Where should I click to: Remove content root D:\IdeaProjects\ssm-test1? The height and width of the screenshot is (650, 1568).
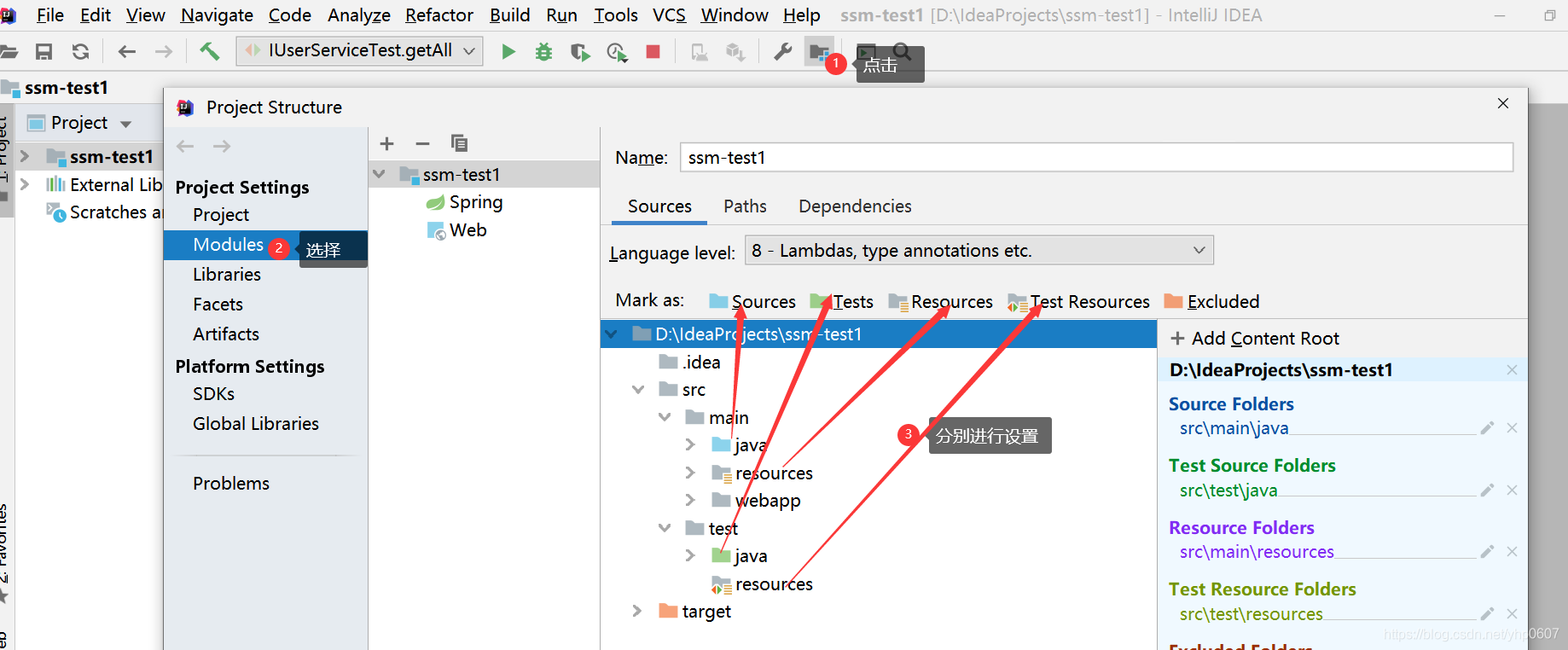[x=1512, y=370]
